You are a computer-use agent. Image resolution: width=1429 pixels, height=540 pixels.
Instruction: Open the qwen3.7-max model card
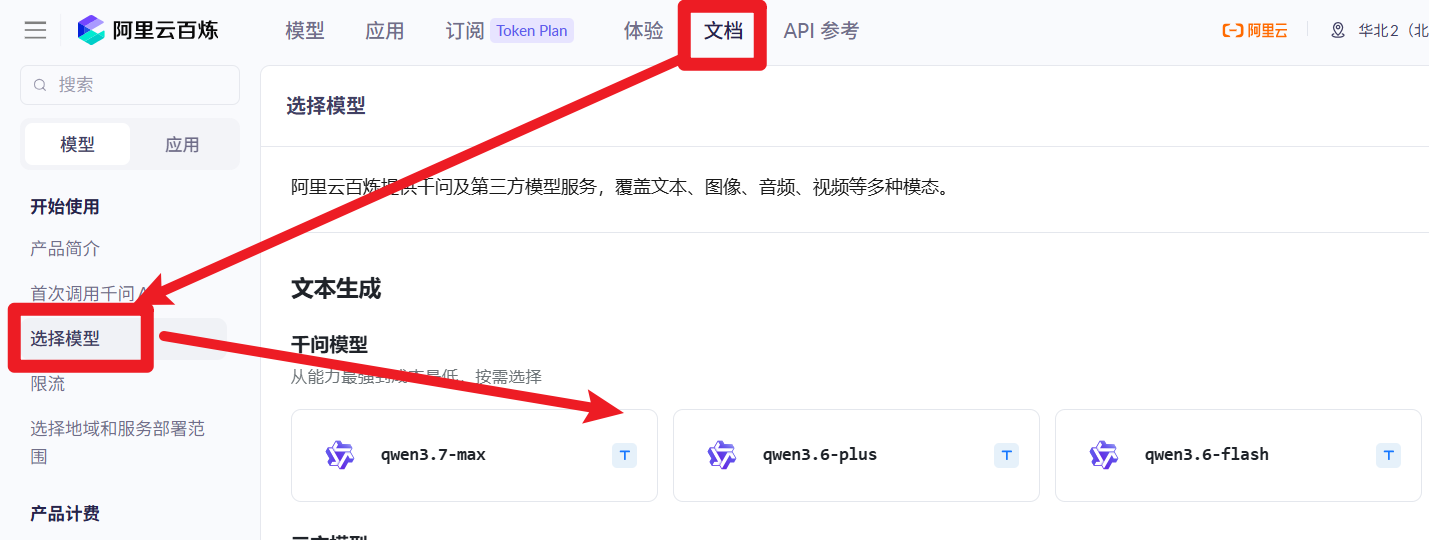coord(474,455)
